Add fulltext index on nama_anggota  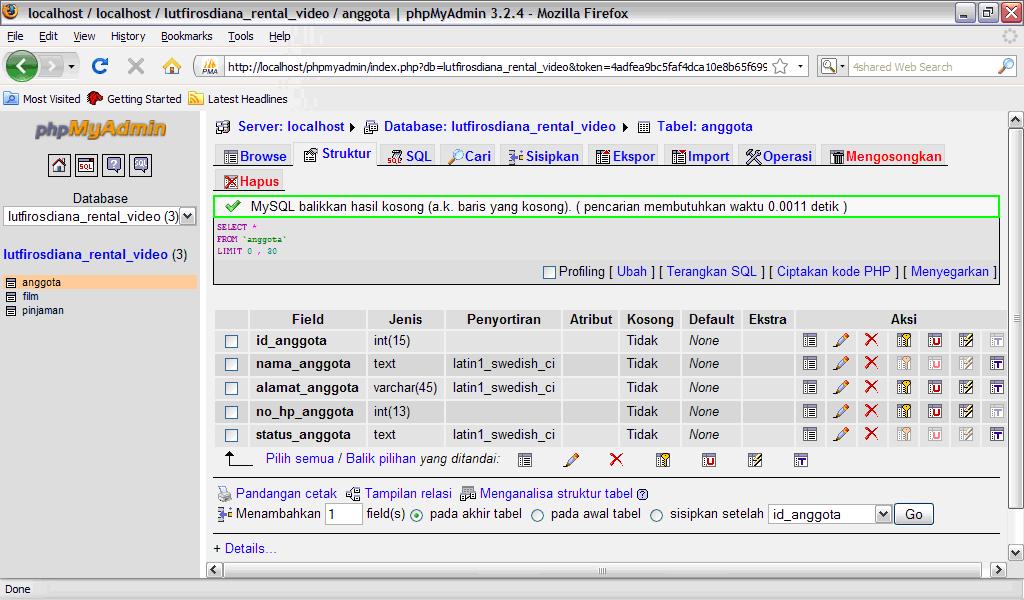(997, 364)
